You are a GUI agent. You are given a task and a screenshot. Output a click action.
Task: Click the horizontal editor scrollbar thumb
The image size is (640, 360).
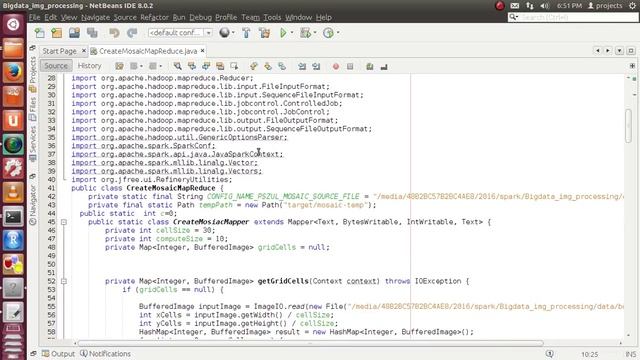point(310,343)
